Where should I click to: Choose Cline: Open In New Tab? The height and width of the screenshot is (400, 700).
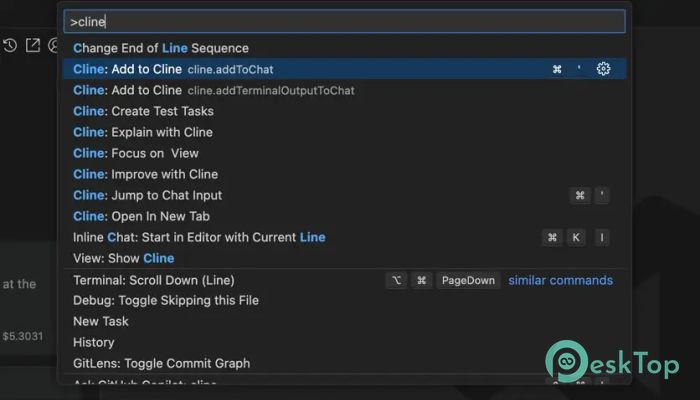pos(344,216)
